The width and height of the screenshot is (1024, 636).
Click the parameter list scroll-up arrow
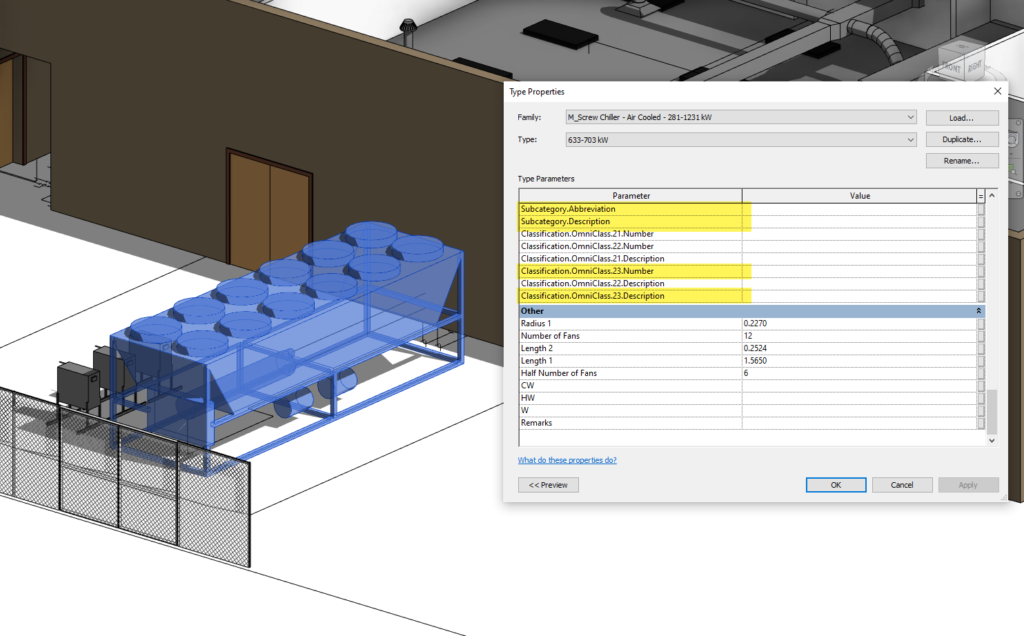[991, 195]
